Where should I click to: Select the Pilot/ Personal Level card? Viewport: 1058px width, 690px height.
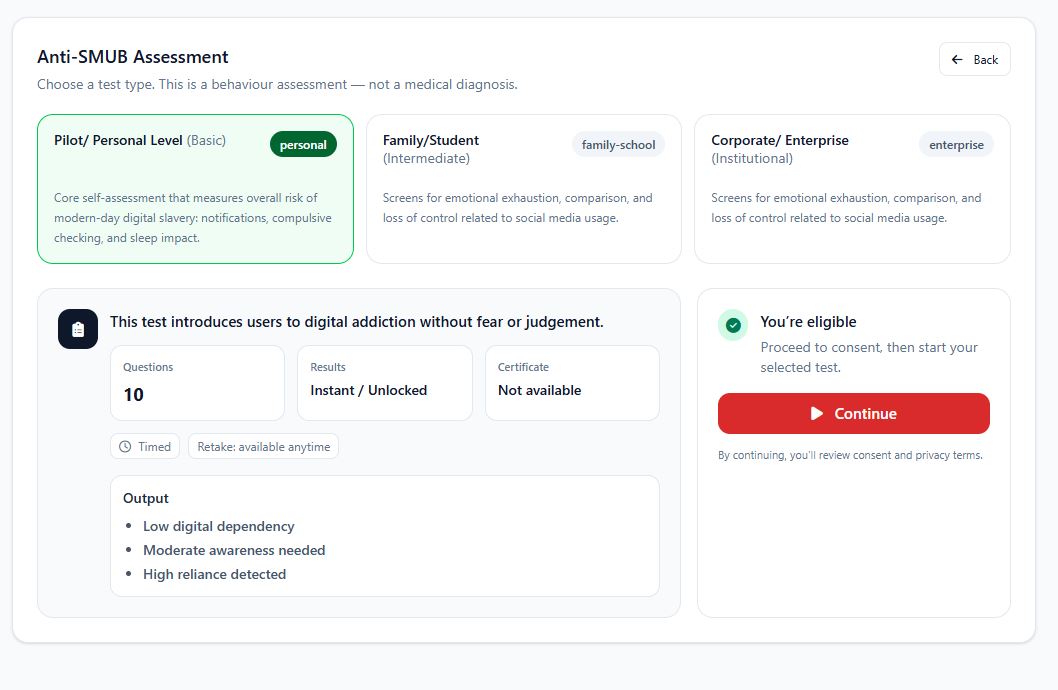coord(195,189)
